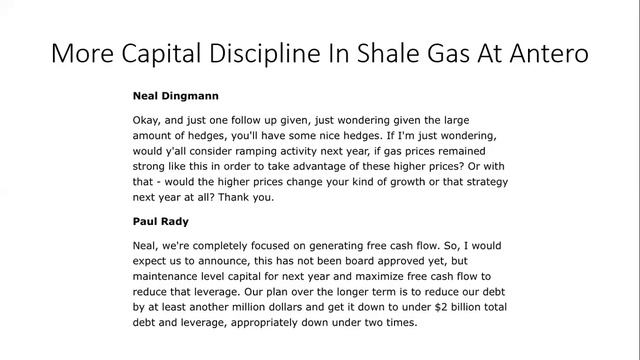Click the closing words "Thank you."

coord(246,197)
